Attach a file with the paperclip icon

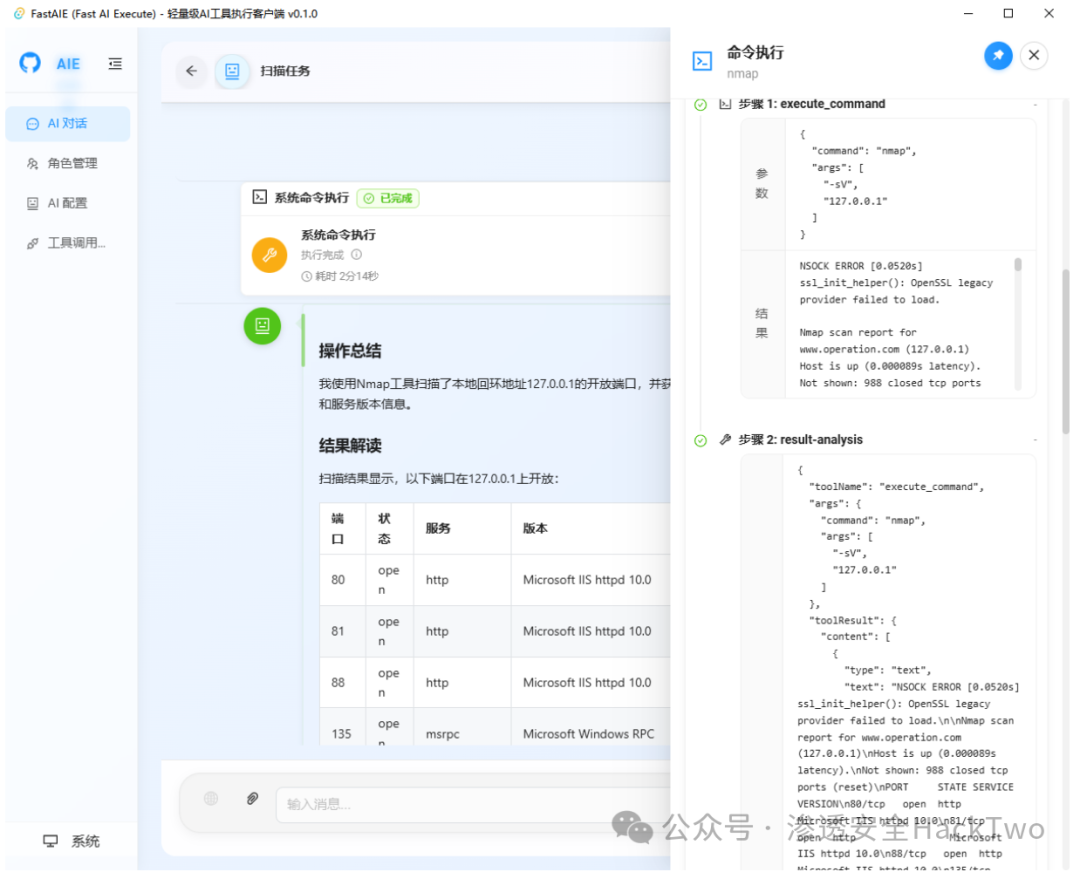252,798
